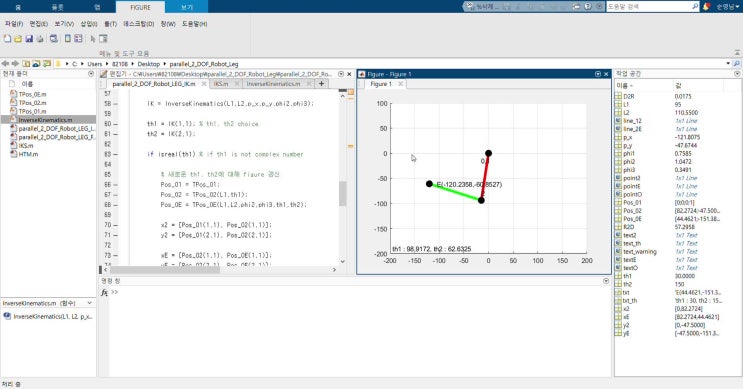
Task: Click the magnifier in help search box
Action: [x=695, y=6]
